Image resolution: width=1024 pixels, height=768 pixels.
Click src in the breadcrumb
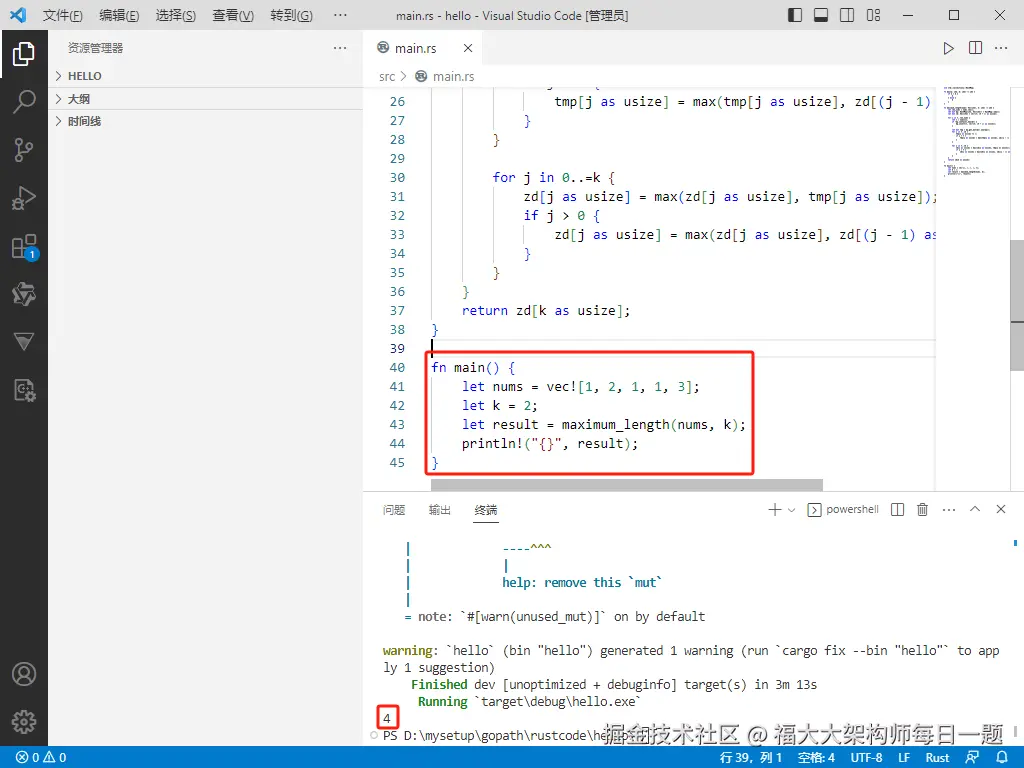(x=387, y=76)
